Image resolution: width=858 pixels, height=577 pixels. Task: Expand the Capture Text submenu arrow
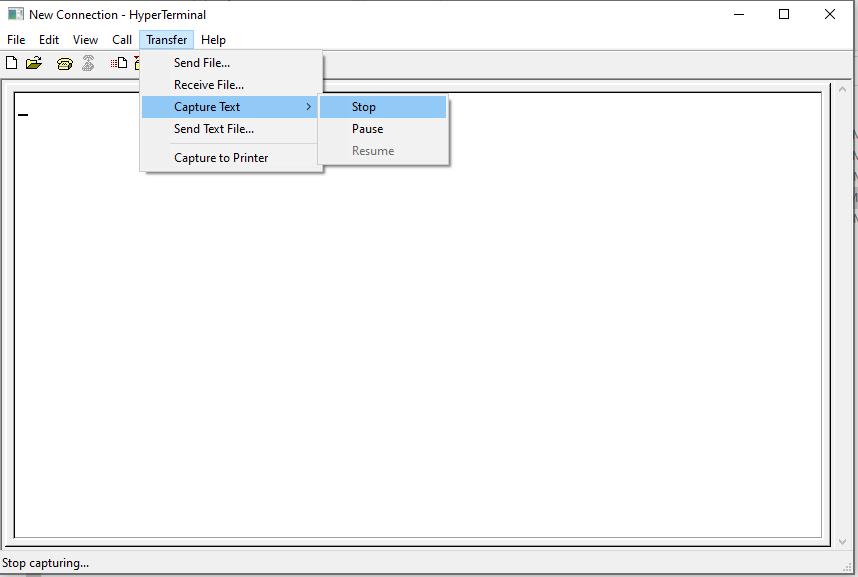click(310, 106)
